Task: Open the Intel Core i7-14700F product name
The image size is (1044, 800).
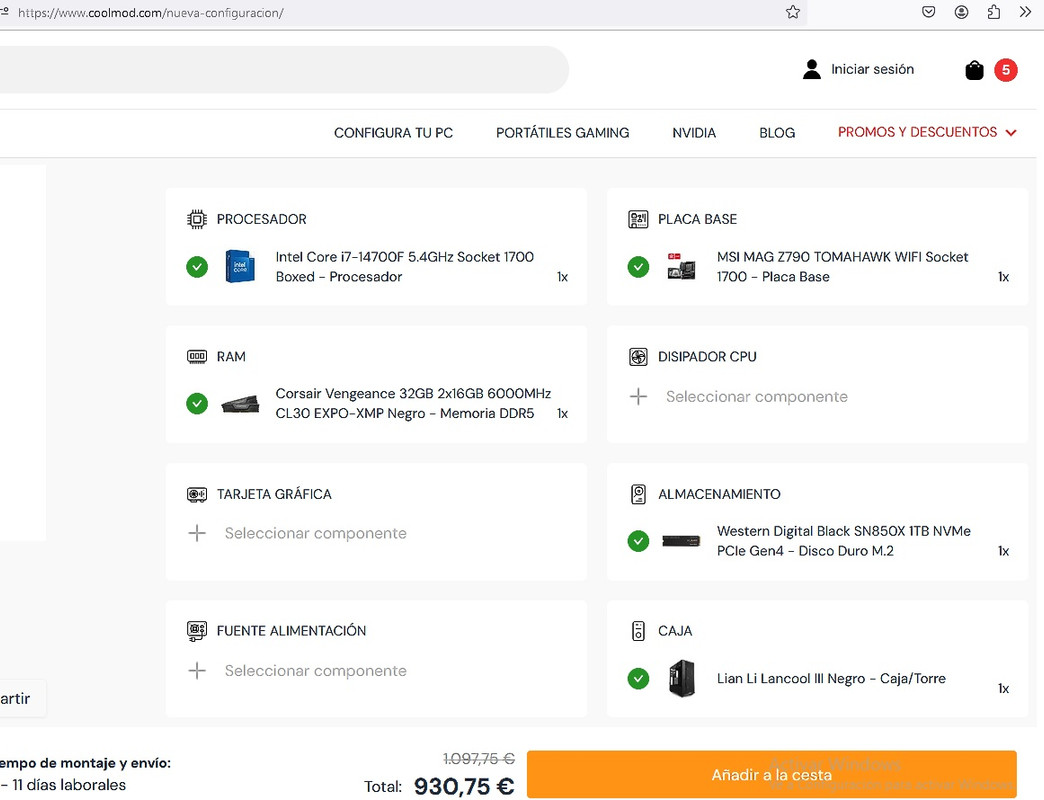Action: click(405, 266)
